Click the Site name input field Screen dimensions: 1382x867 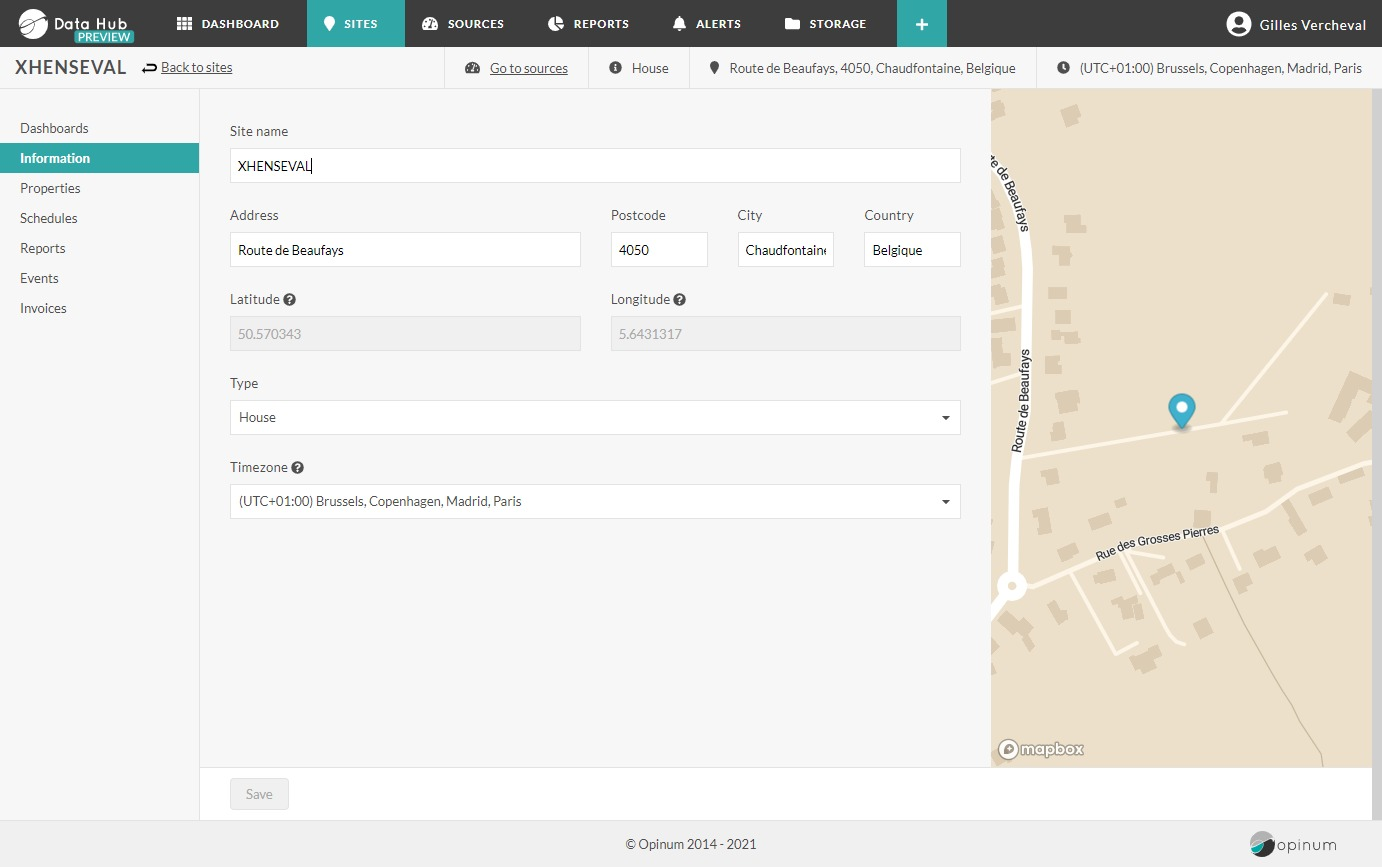pyautogui.click(x=594, y=166)
